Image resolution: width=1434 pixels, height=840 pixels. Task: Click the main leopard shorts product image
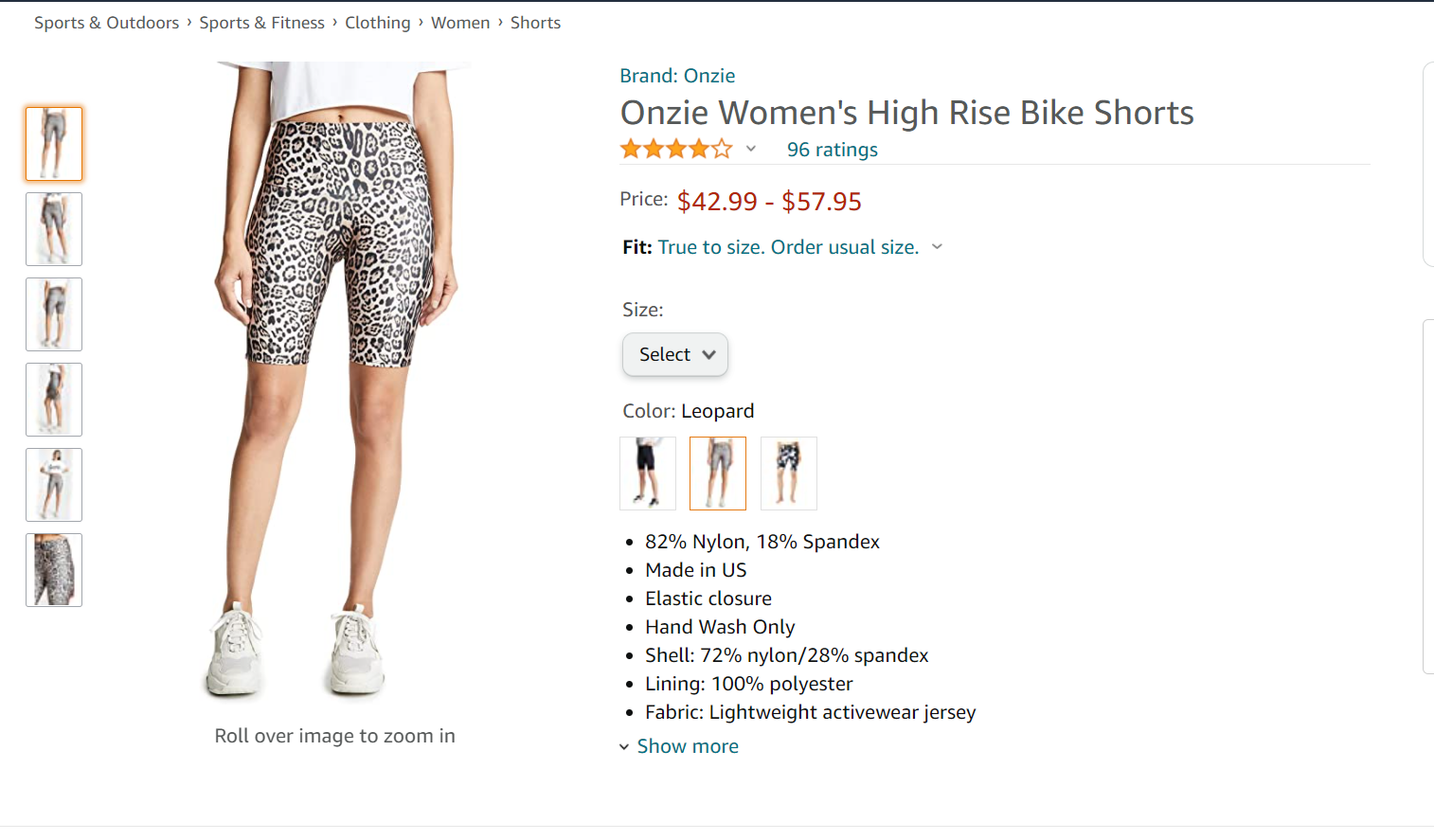pyautogui.click(x=334, y=379)
